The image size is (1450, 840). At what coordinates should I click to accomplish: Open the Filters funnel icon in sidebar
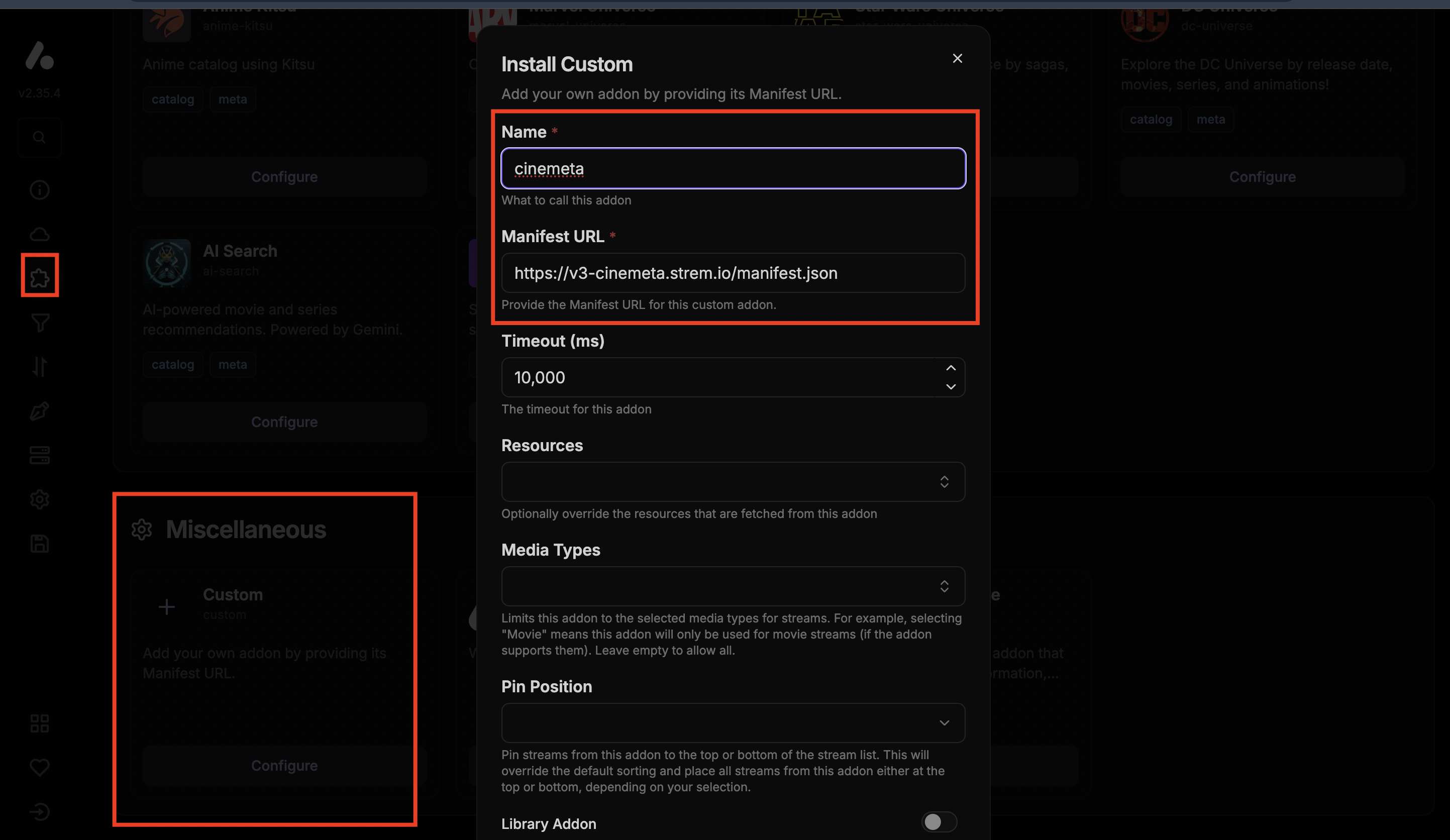(x=39, y=323)
